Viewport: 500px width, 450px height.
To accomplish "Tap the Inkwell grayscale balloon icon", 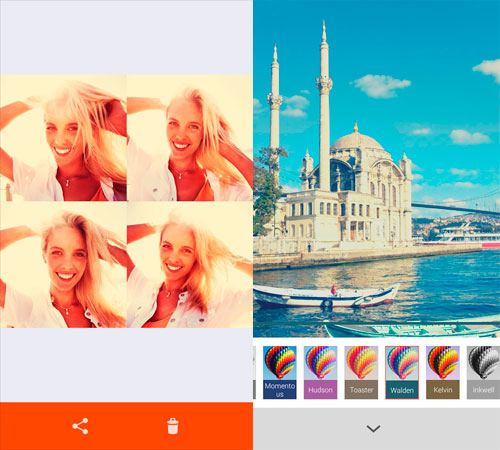I will point(483,363).
